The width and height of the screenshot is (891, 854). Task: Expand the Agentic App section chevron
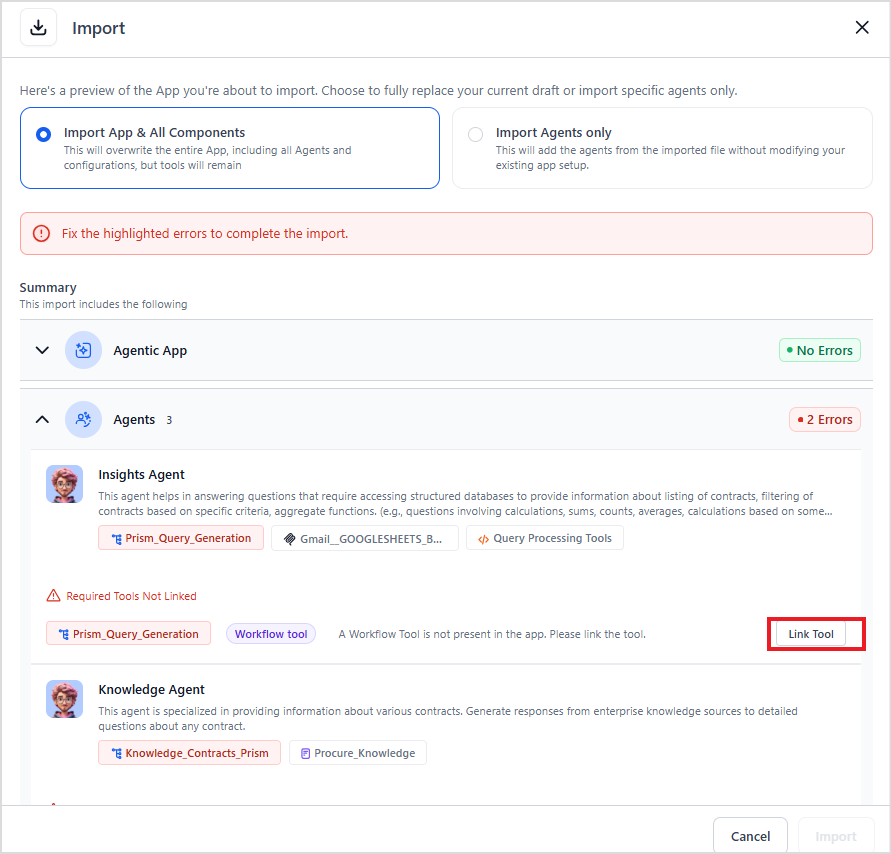pos(42,350)
